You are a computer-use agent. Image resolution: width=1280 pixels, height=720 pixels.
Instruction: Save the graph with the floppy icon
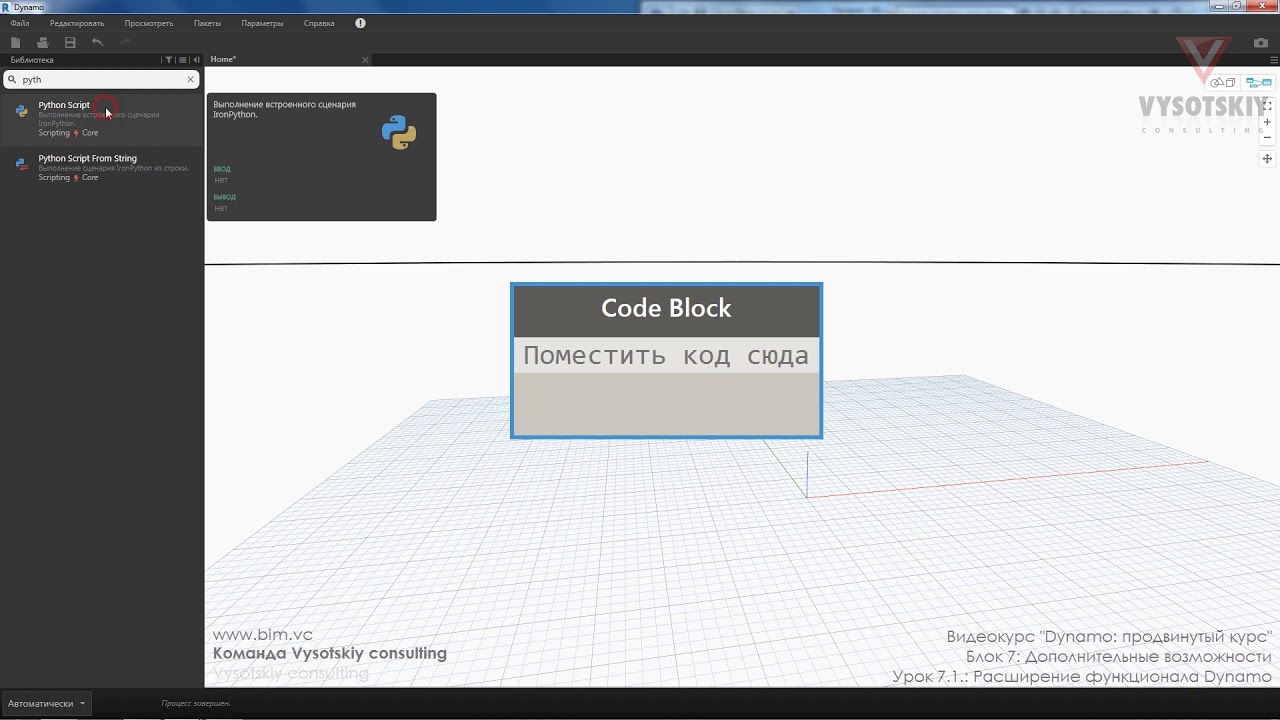point(70,42)
